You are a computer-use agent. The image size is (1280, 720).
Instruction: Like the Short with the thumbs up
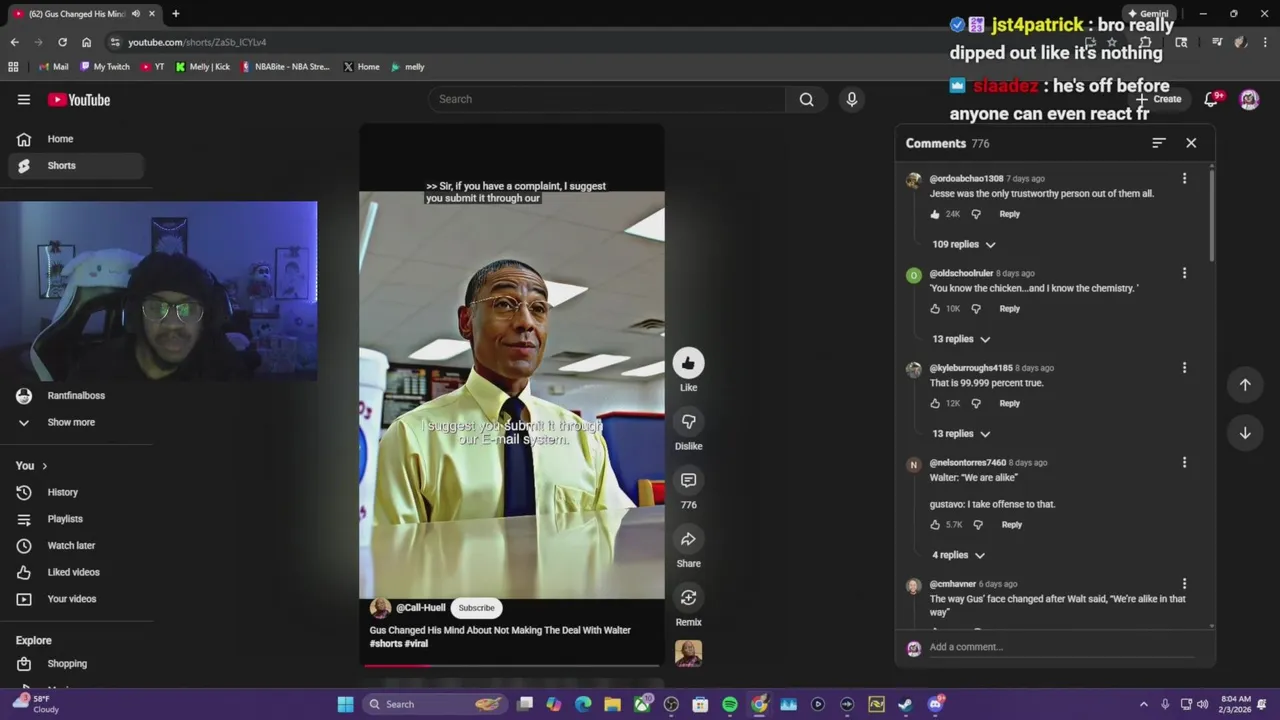click(x=688, y=363)
